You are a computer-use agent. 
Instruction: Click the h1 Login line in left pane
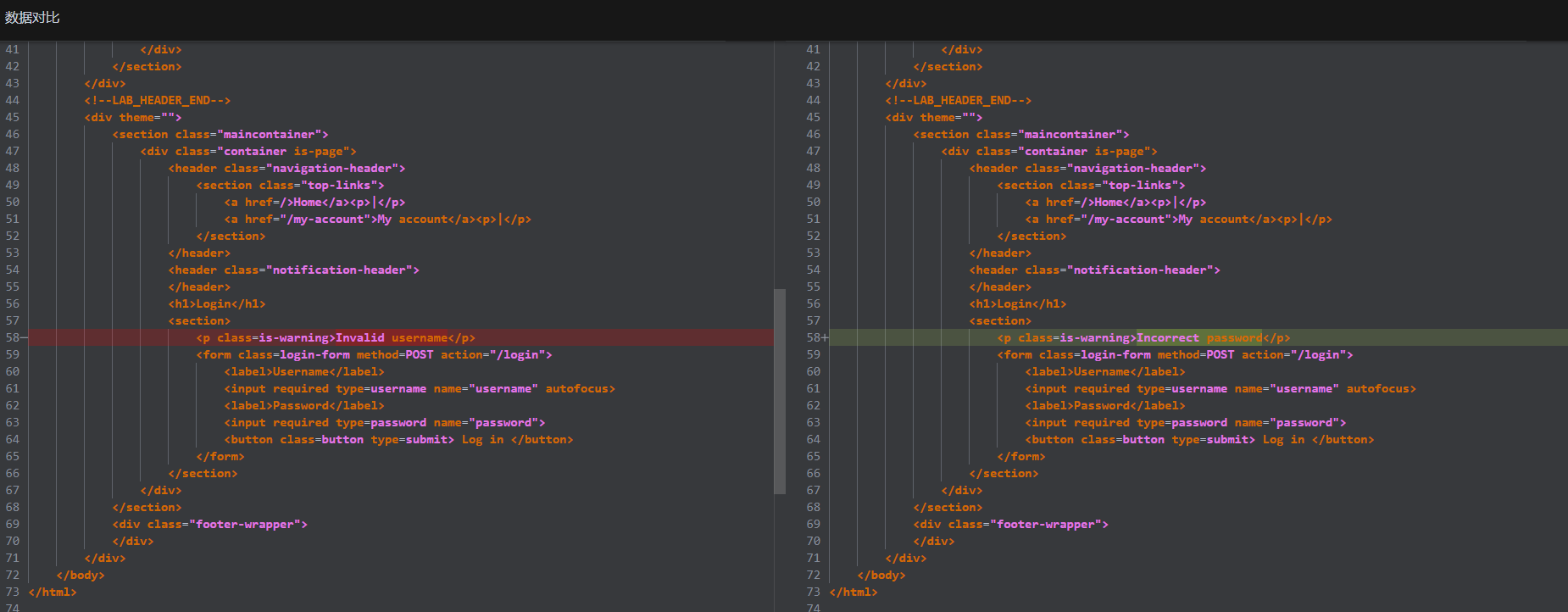point(217,304)
